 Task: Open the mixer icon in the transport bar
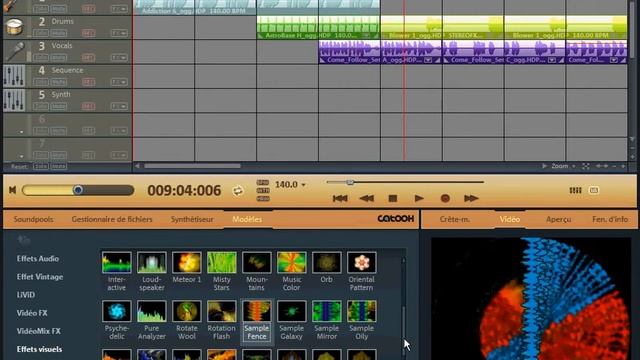coord(575,190)
